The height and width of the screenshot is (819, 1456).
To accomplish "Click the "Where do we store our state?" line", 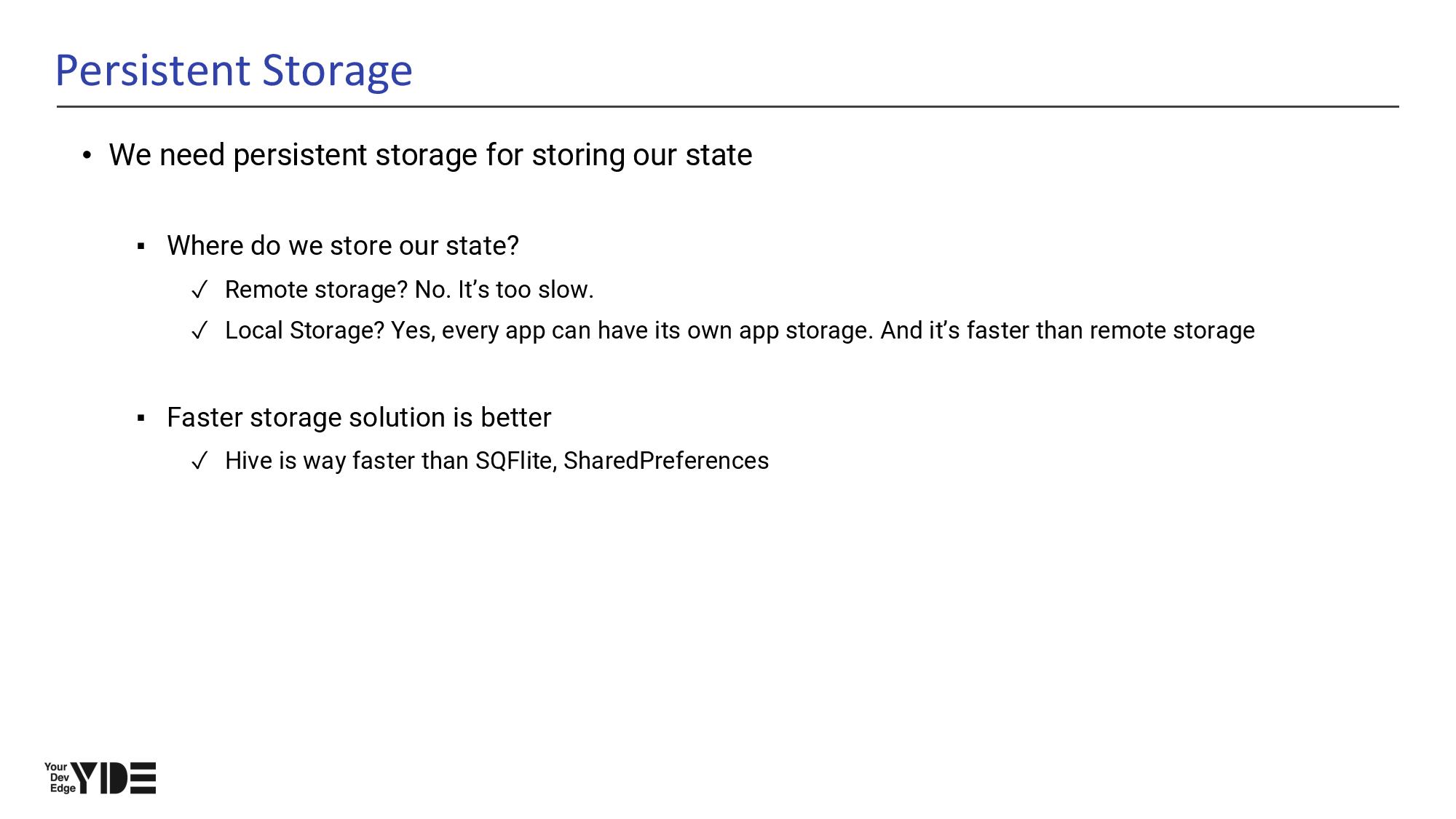I will [x=343, y=246].
